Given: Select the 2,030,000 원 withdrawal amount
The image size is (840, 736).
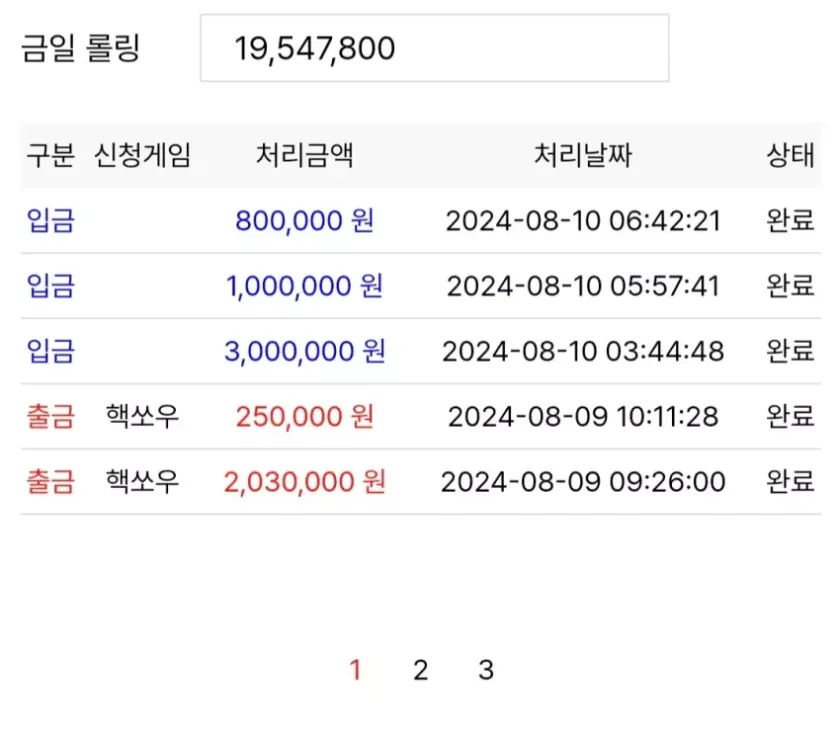Looking at the screenshot, I should [x=304, y=482].
